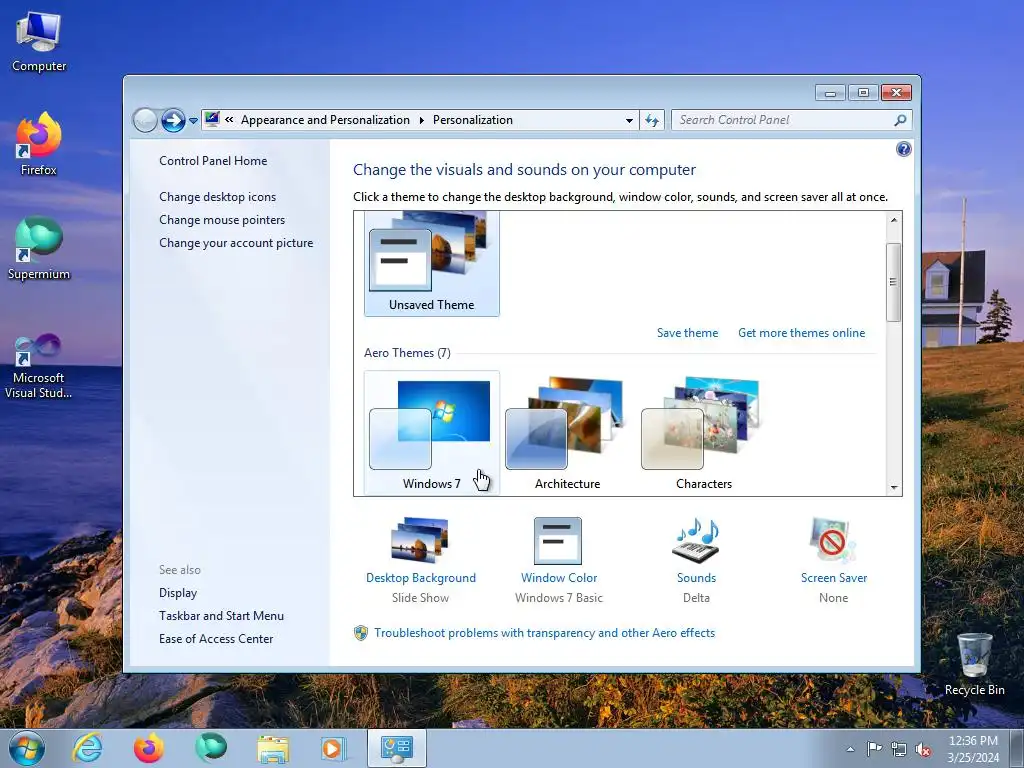Screen dimensions: 1024x768
Task: Open Ease of Access Center link
Action: [x=216, y=639]
